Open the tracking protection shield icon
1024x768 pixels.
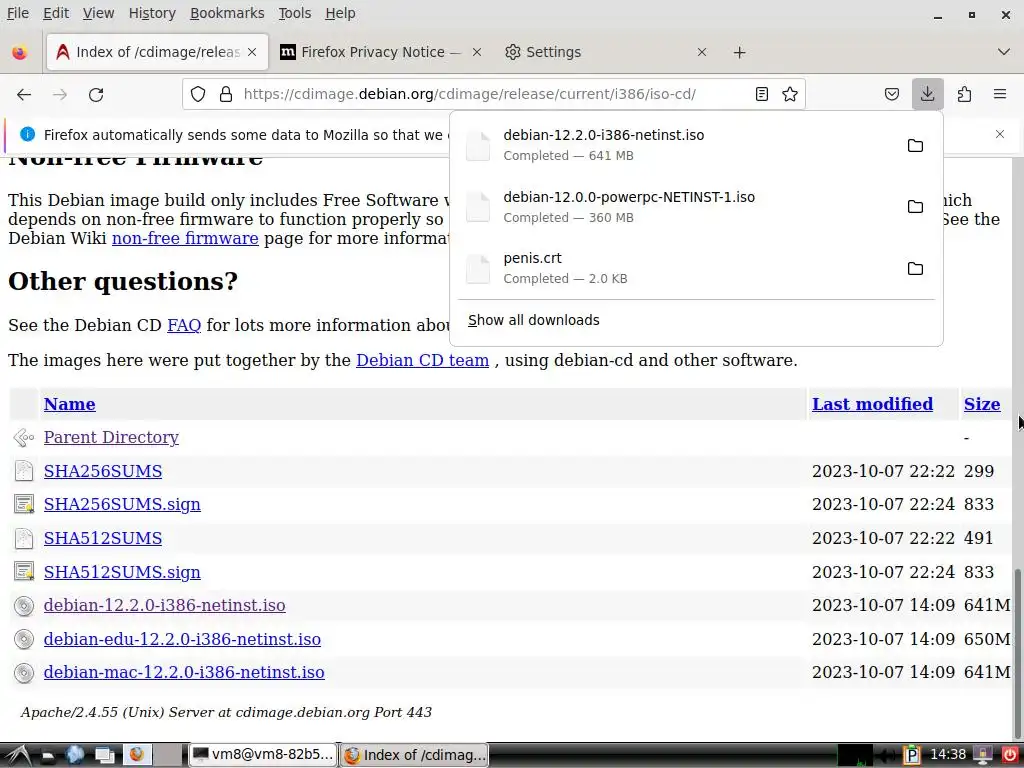coord(198,94)
